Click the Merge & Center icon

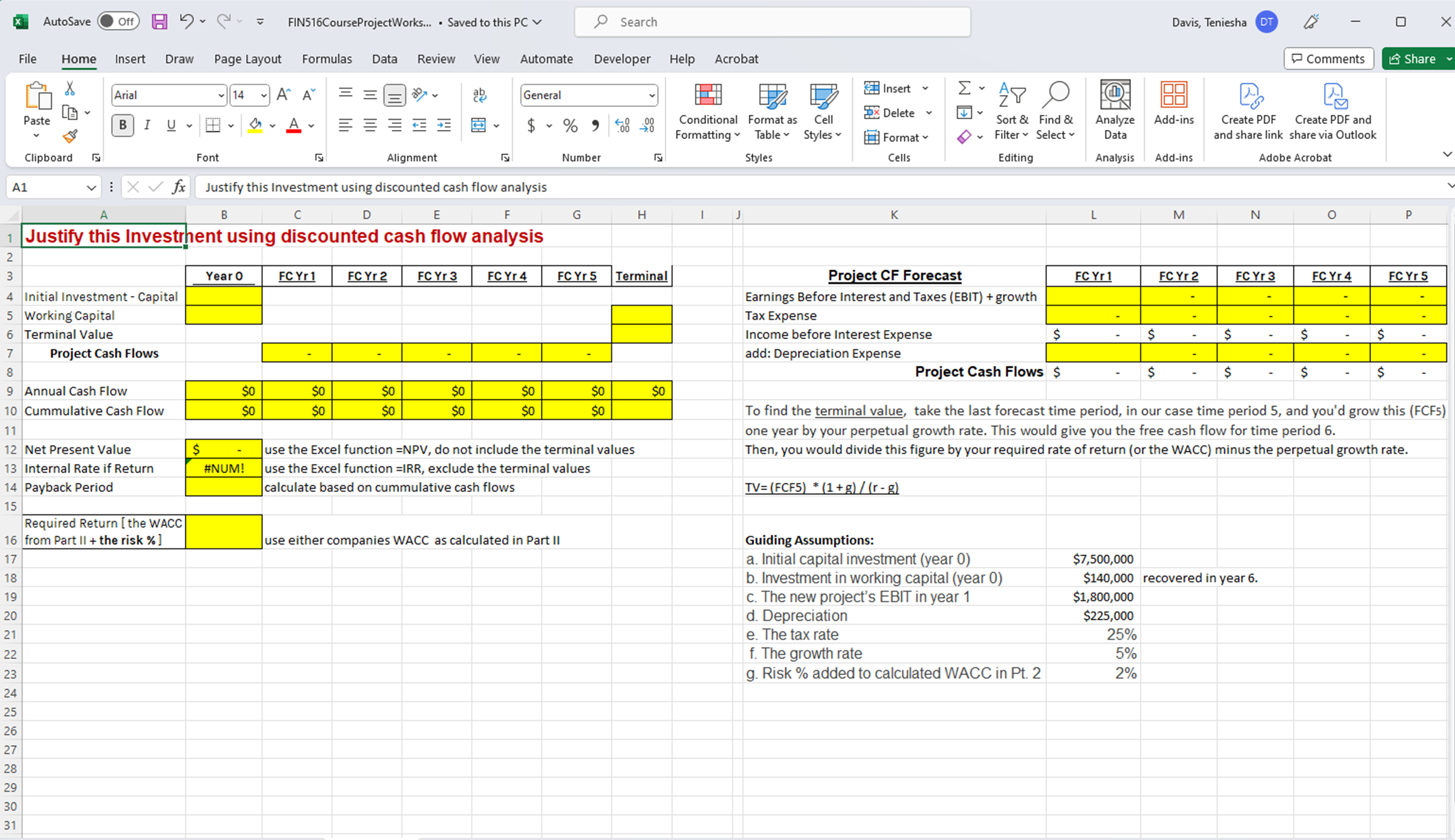click(479, 125)
